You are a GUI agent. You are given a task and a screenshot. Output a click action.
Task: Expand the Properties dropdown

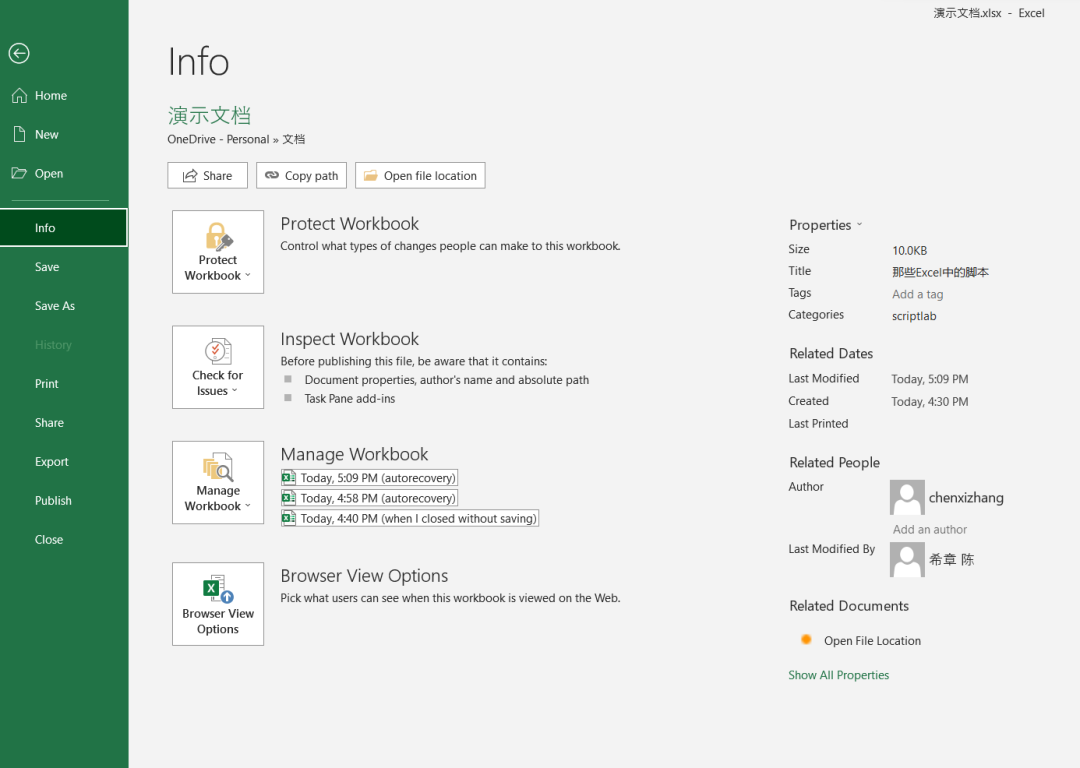click(x=825, y=225)
